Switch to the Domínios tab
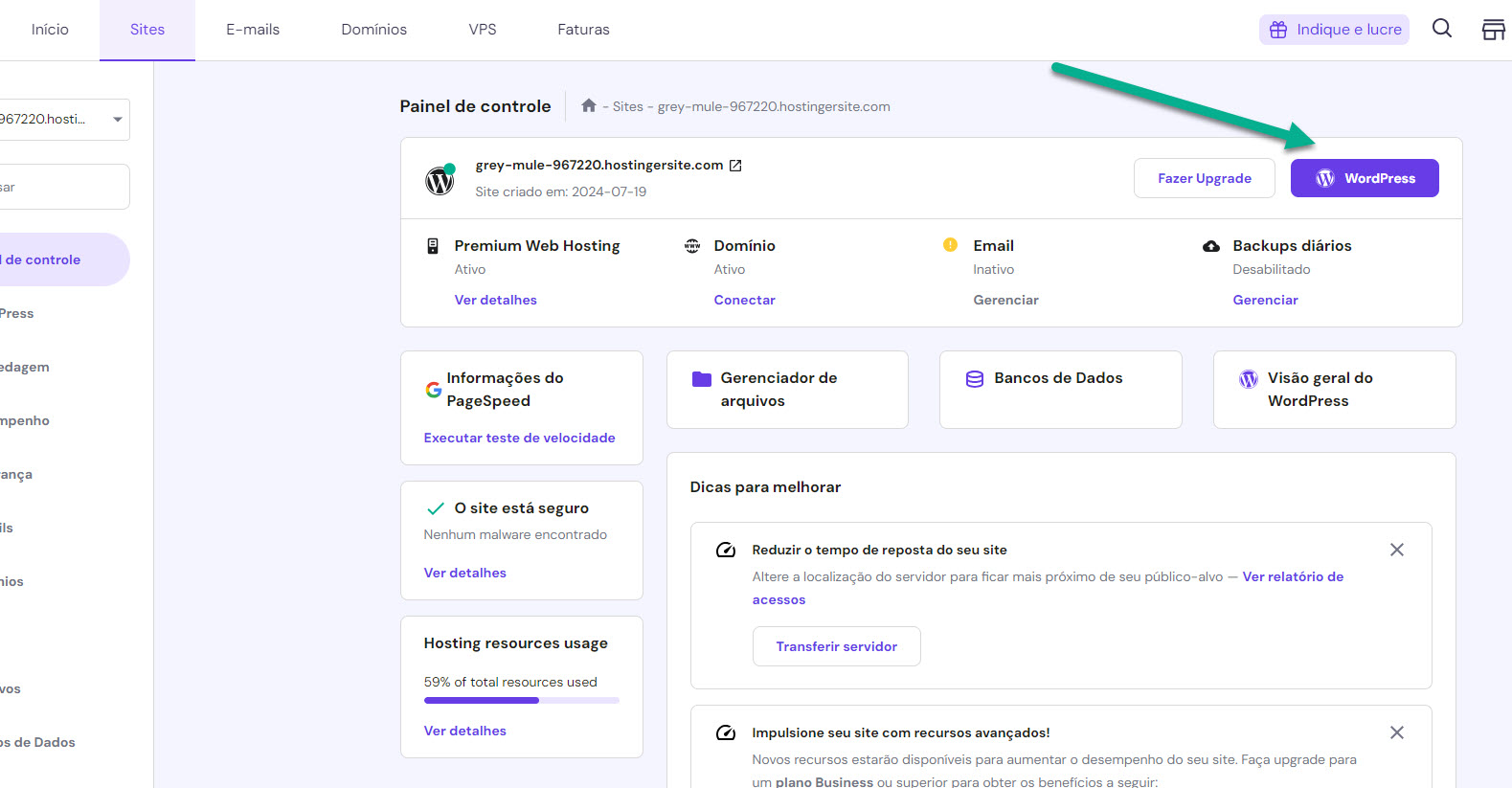This screenshot has height=788, width=1512. (x=374, y=30)
